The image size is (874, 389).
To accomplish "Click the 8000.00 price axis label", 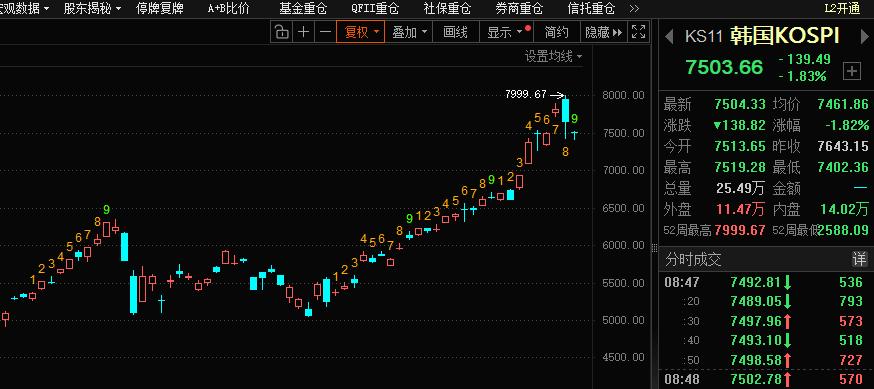I will click(x=623, y=95).
